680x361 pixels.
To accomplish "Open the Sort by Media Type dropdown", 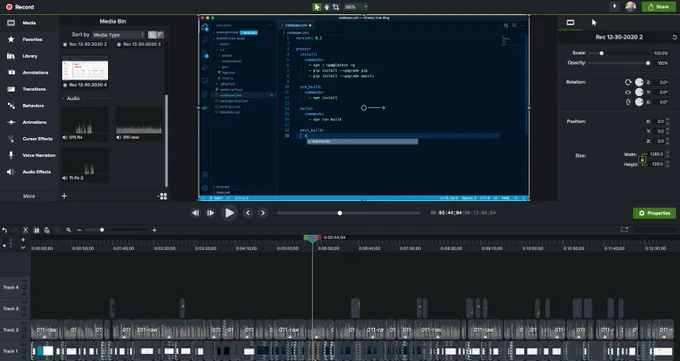I will point(118,35).
